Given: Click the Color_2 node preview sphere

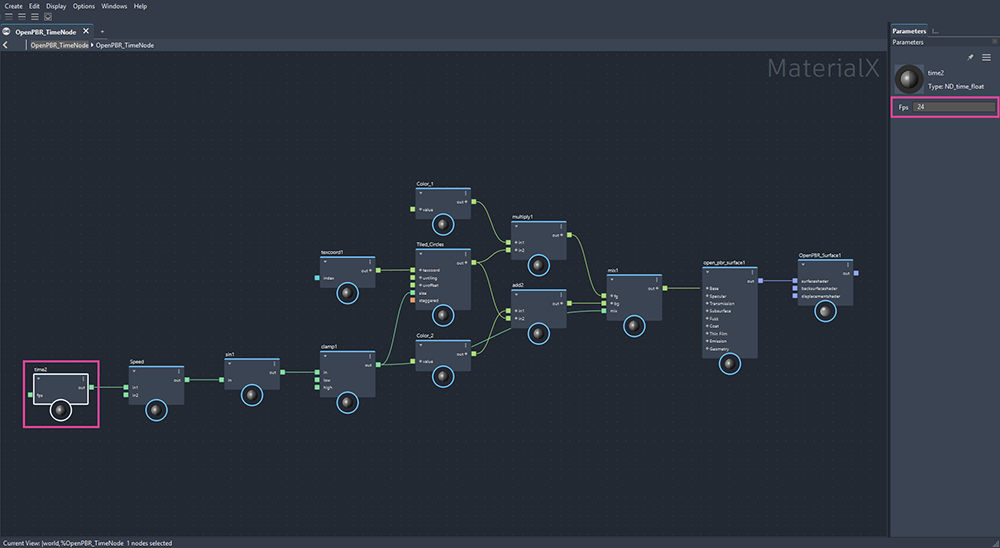Looking at the screenshot, I should coord(443,376).
